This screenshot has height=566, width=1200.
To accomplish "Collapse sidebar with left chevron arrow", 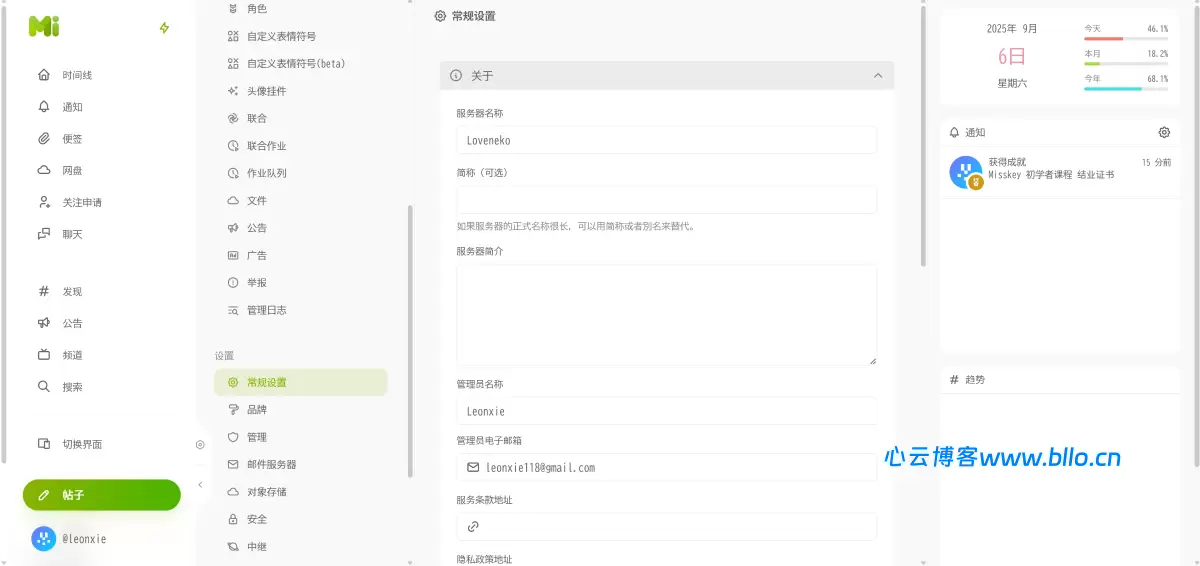I will click(x=200, y=485).
